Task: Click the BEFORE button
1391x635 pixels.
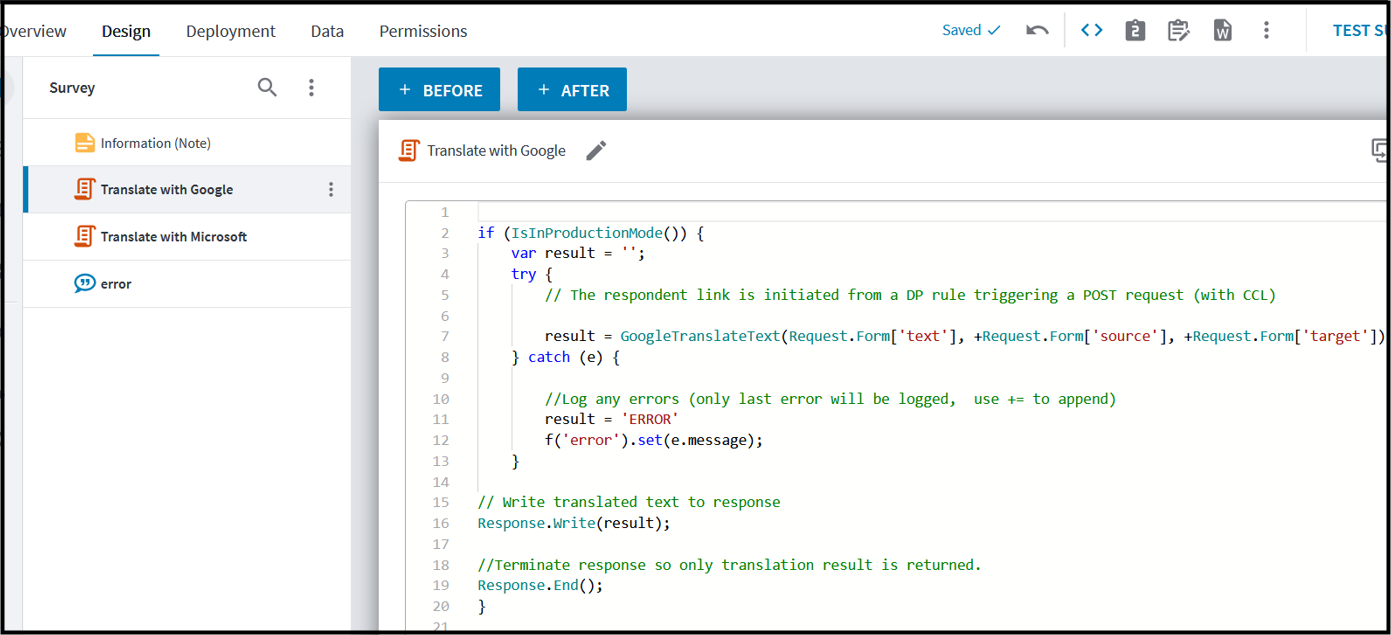Action: tap(439, 90)
